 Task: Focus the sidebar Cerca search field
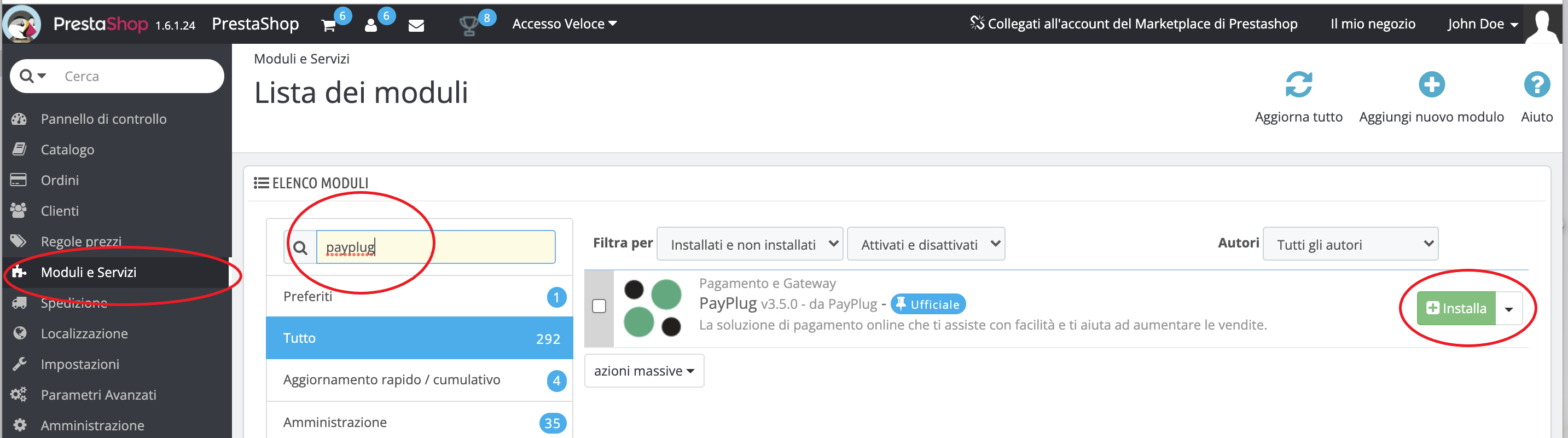(140, 76)
